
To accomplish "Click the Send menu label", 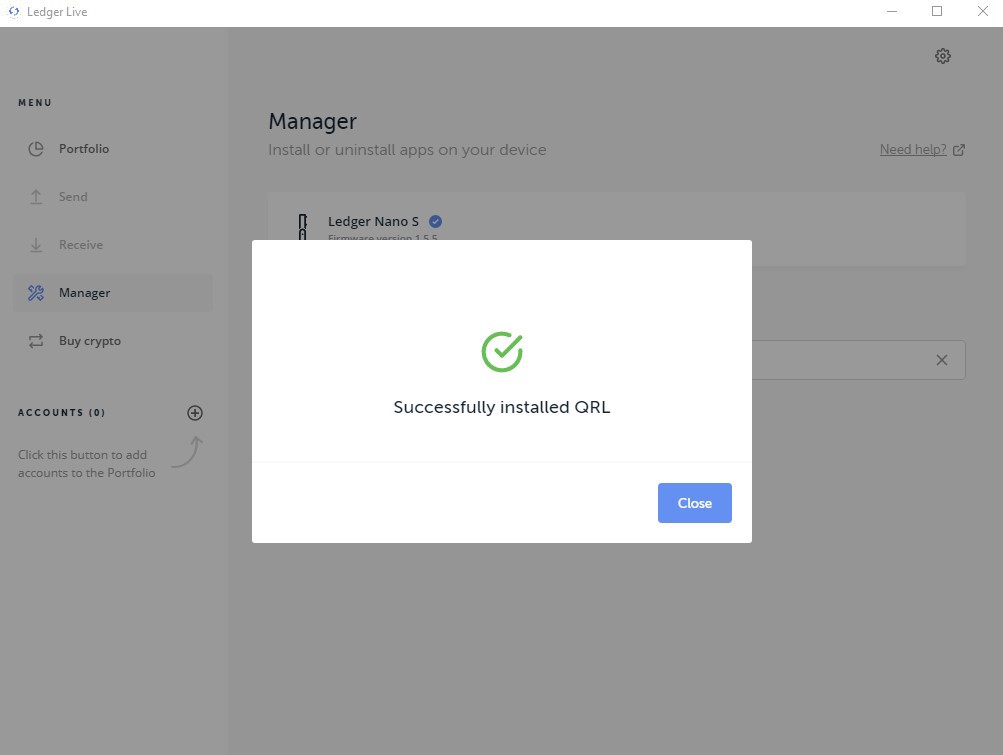I will (73, 197).
